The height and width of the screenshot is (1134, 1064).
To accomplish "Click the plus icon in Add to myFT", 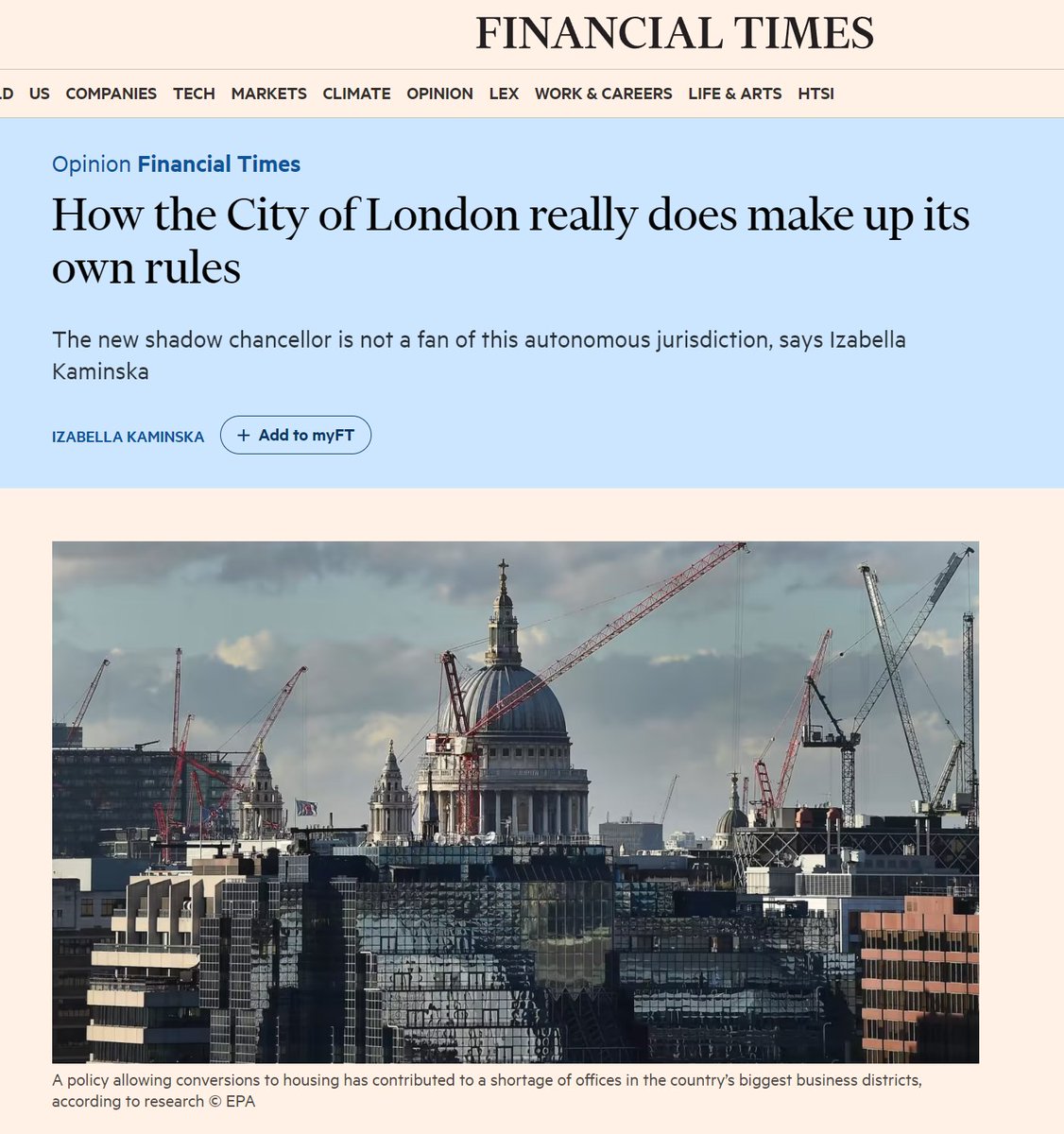I will (x=244, y=436).
